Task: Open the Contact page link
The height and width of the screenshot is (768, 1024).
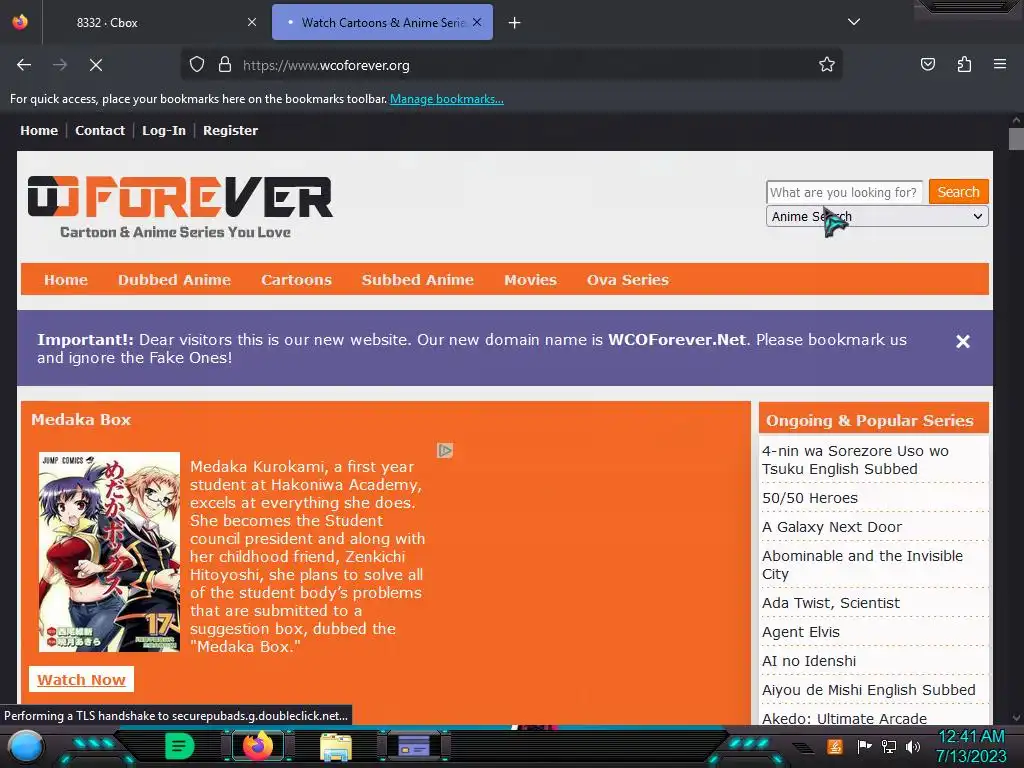Action: click(100, 131)
